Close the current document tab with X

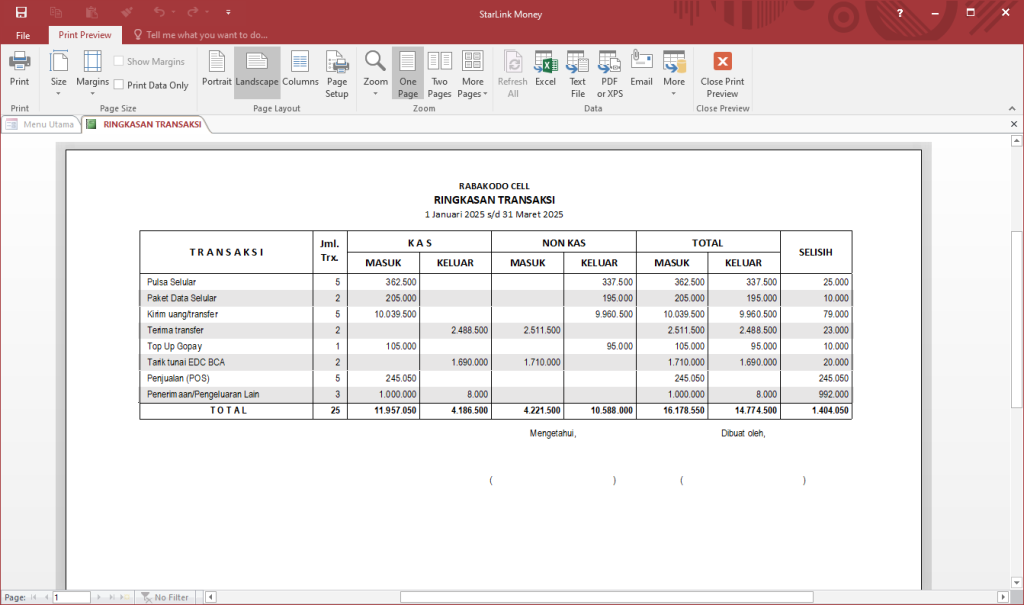1014,124
